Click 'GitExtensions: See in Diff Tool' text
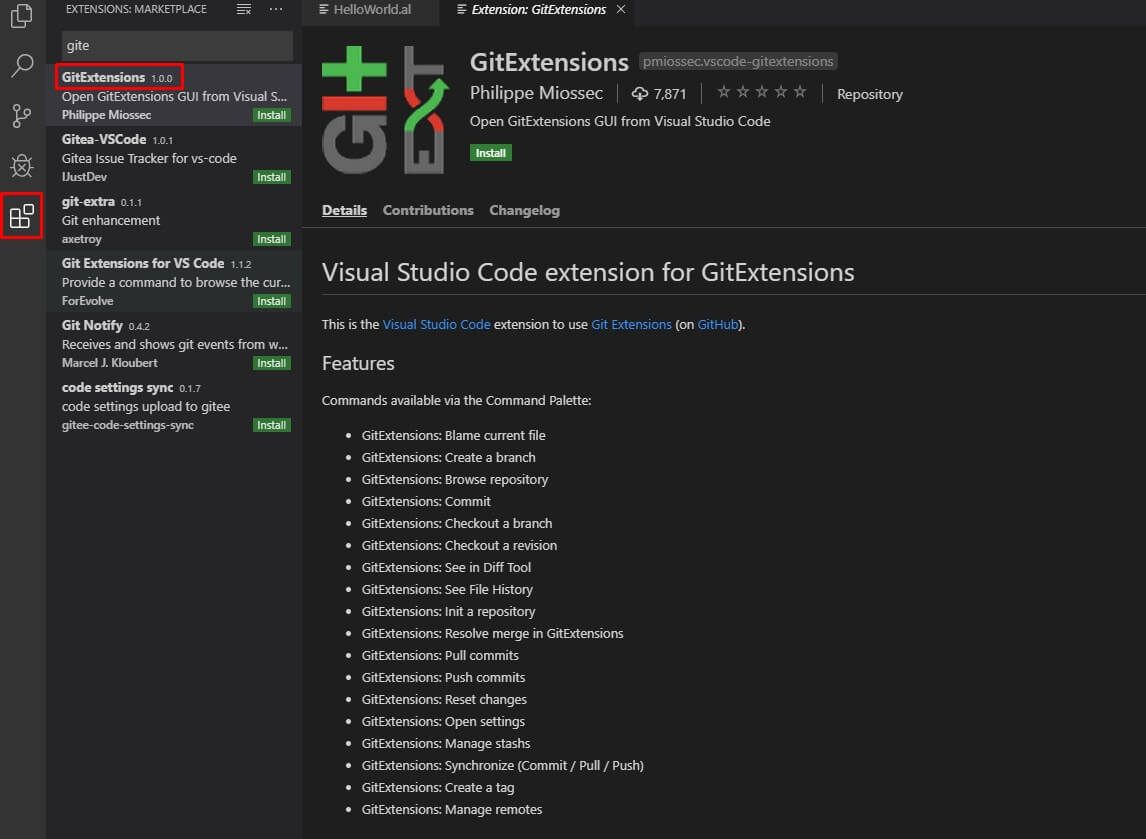Image resolution: width=1146 pixels, height=839 pixels. pos(446,567)
